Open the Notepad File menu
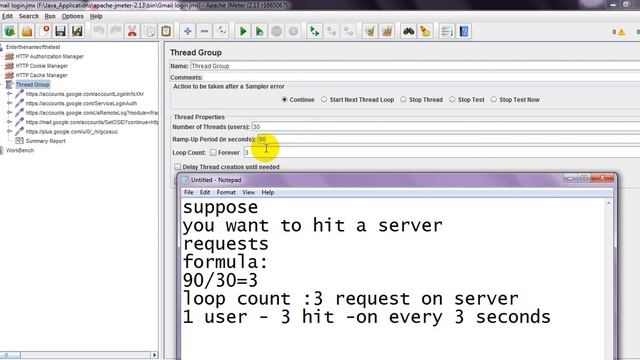 [189, 192]
